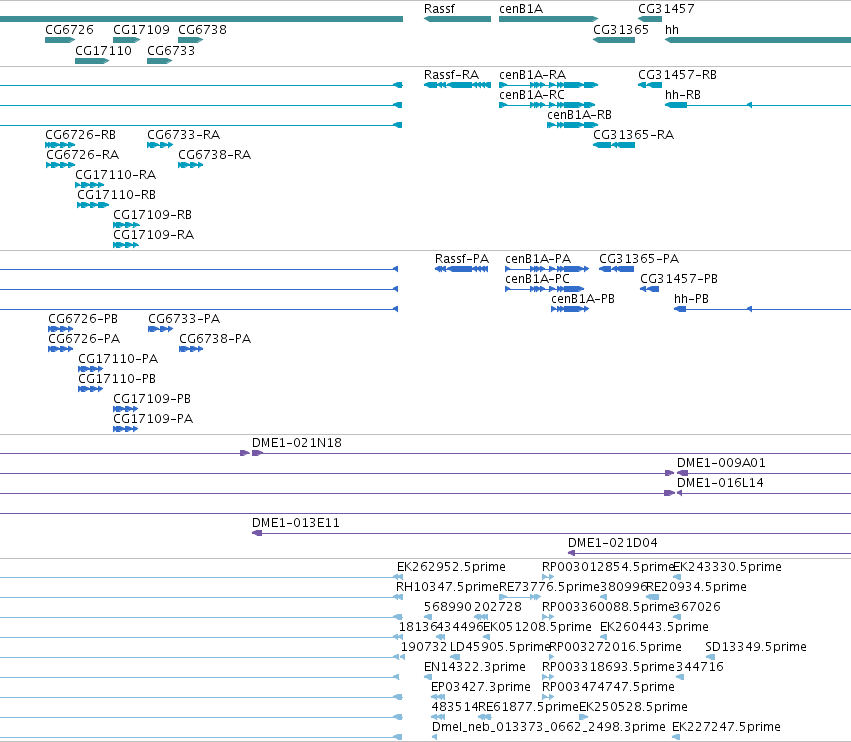Click the CG6738-RA transcript
The width and height of the screenshot is (851, 742).
point(190,165)
